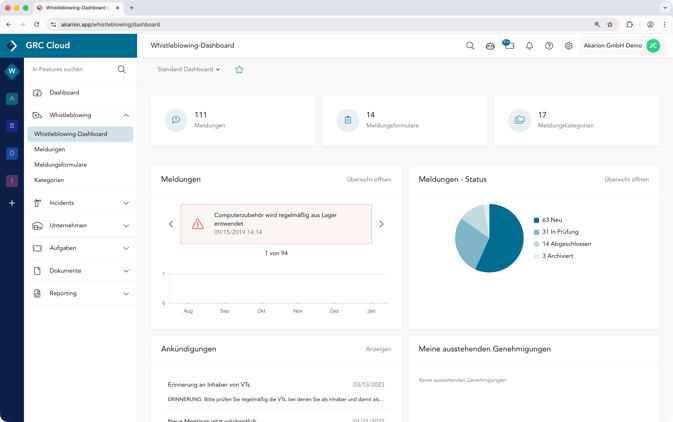Add a module with the plus icon
Viewport: 673px width, 422px height.
12,203
